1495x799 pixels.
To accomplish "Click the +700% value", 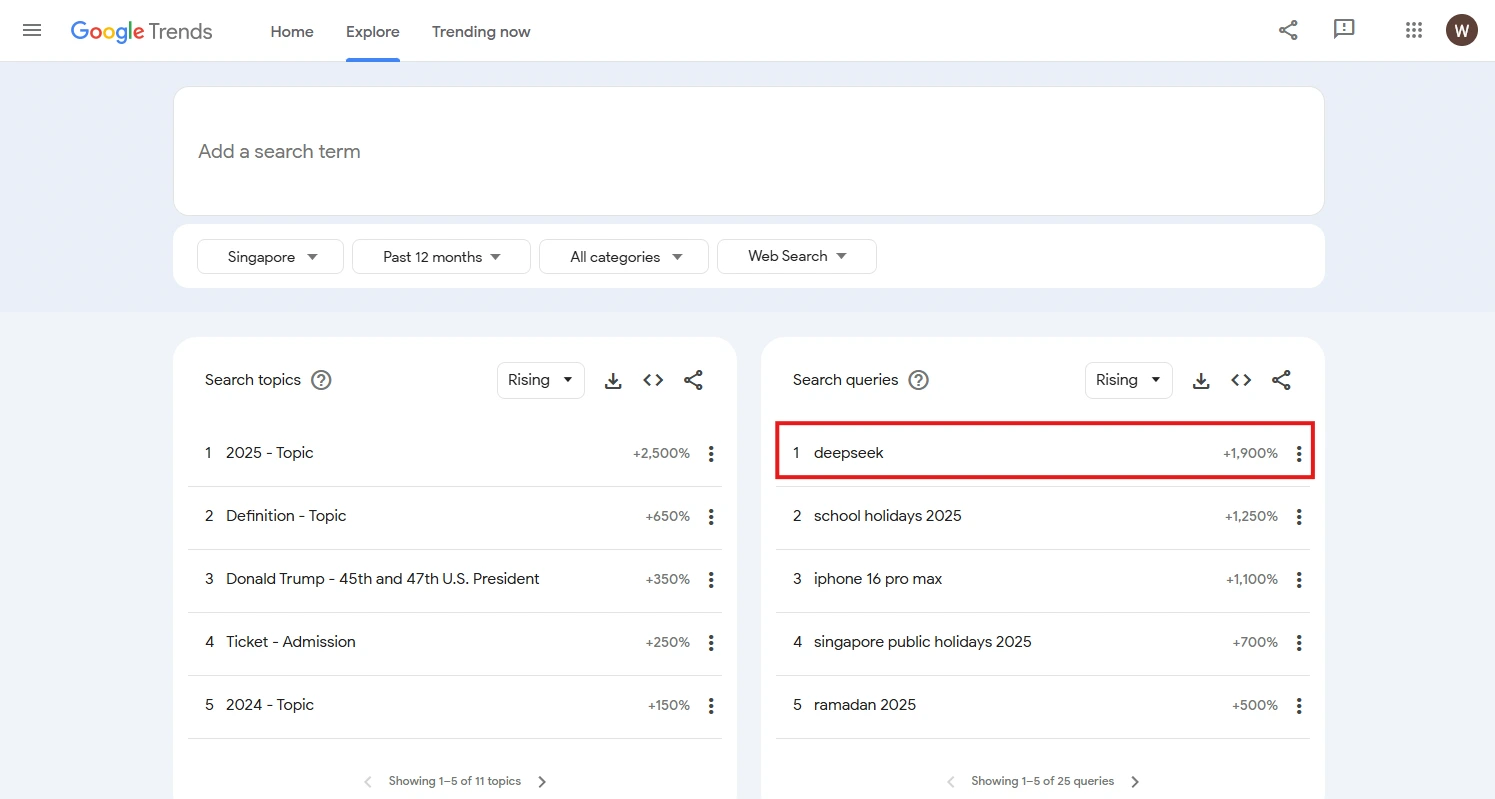I will click(x=1255, y=643).
